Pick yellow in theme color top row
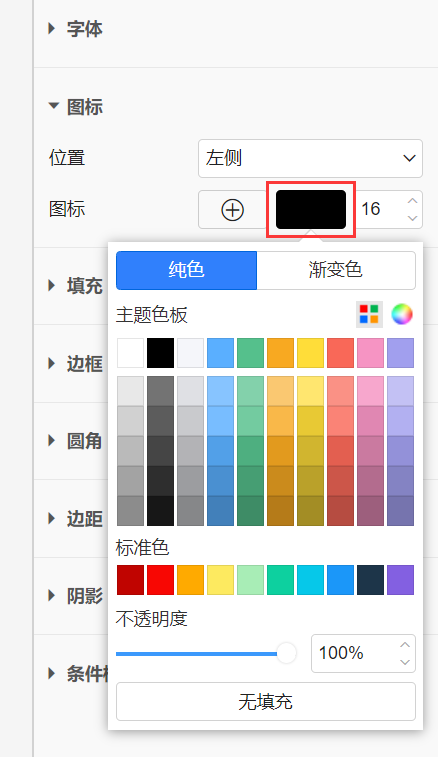438x757 pixels. tap(310, 353)
